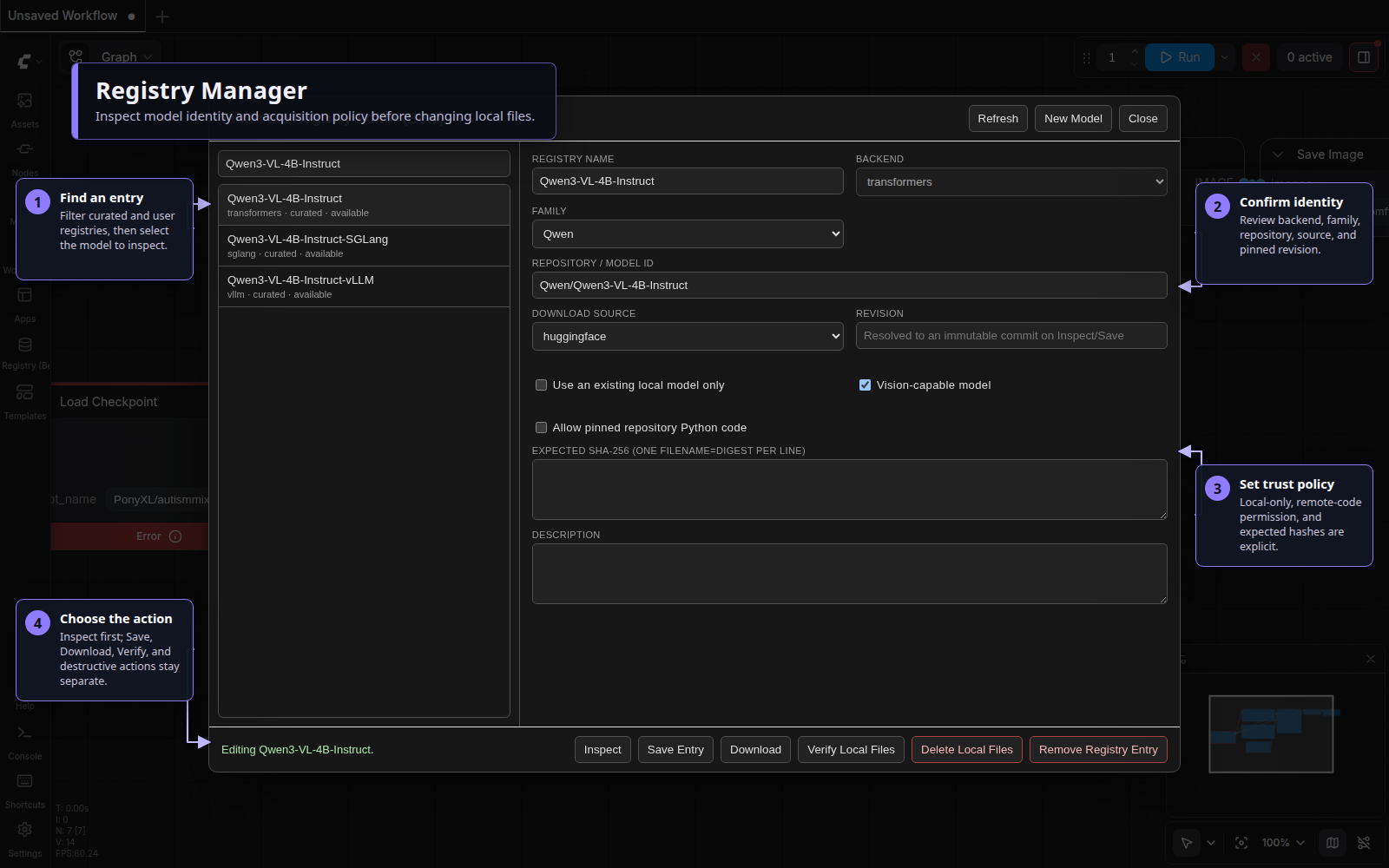Viewport: 1389px width, 868px height.
Task: Open the 100% zoom level dropdown
Action: coord(1284,843)
